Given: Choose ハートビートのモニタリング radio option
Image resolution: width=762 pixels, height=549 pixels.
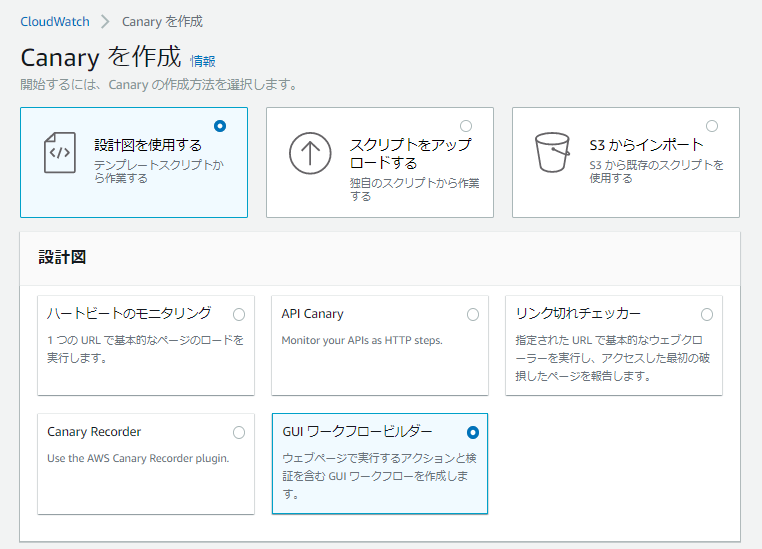Looking at the screenshot, I should [239, 314].
